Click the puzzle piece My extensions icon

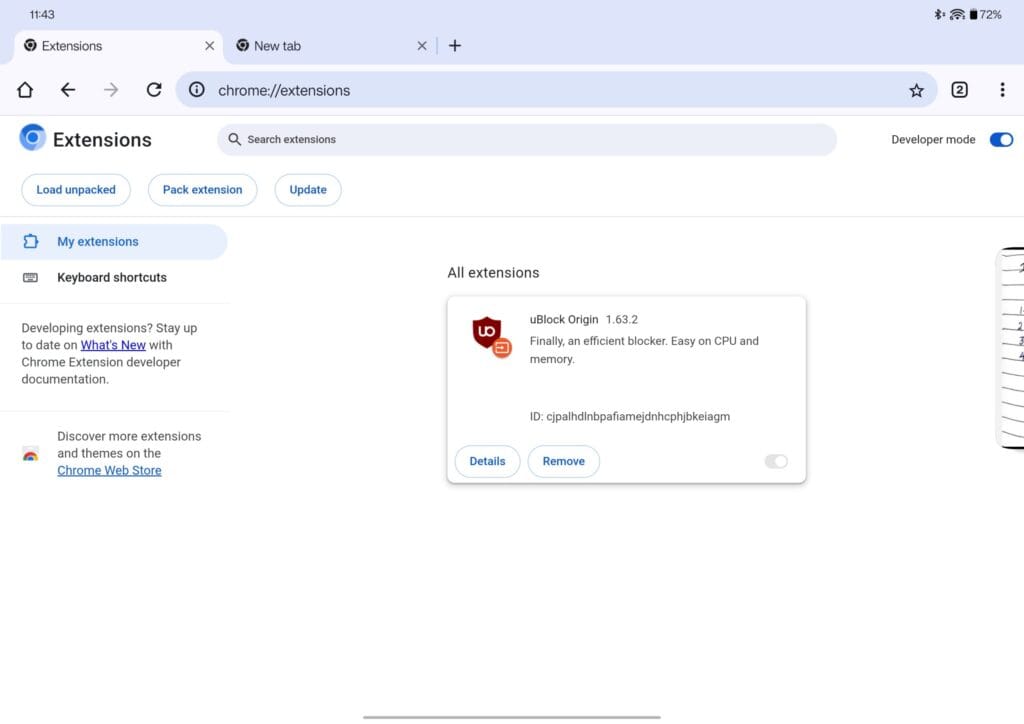pos(30,242)
